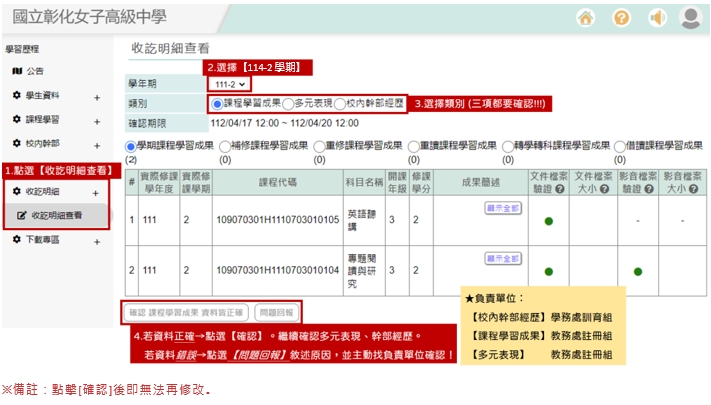This screenshot has width=711, height=405.
Task: Expand 下載專區 with its plus sign
Action: click(x=97, y=242)
